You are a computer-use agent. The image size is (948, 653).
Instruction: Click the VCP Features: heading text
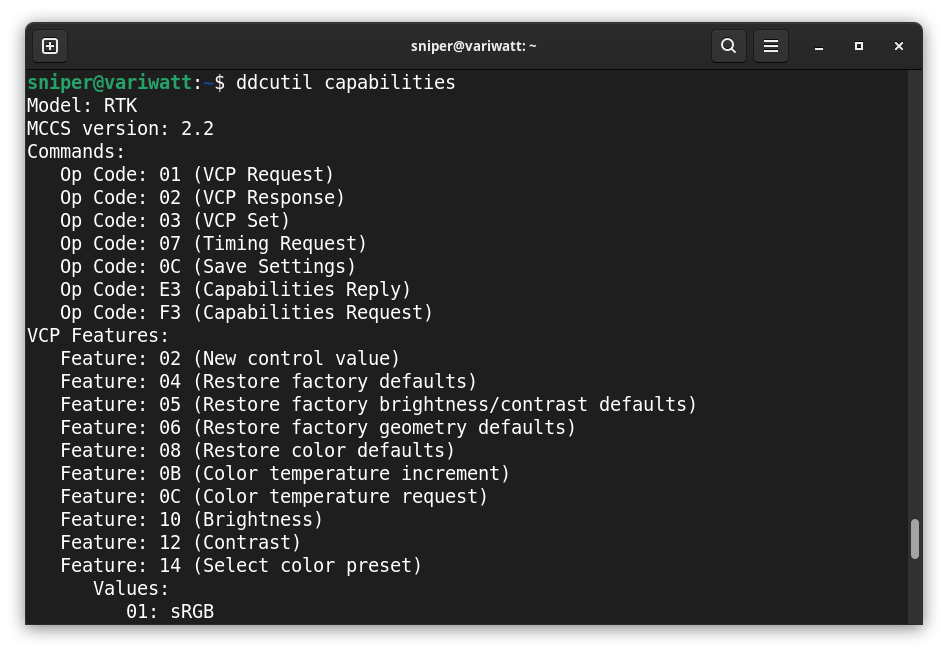98,336
